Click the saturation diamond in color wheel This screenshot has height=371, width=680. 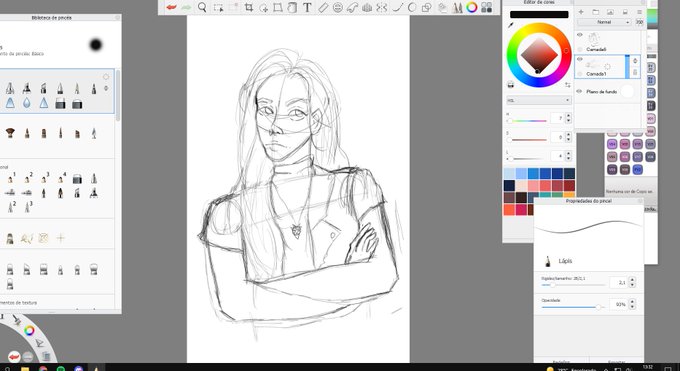pyautogui.click(x=539, y=54)
